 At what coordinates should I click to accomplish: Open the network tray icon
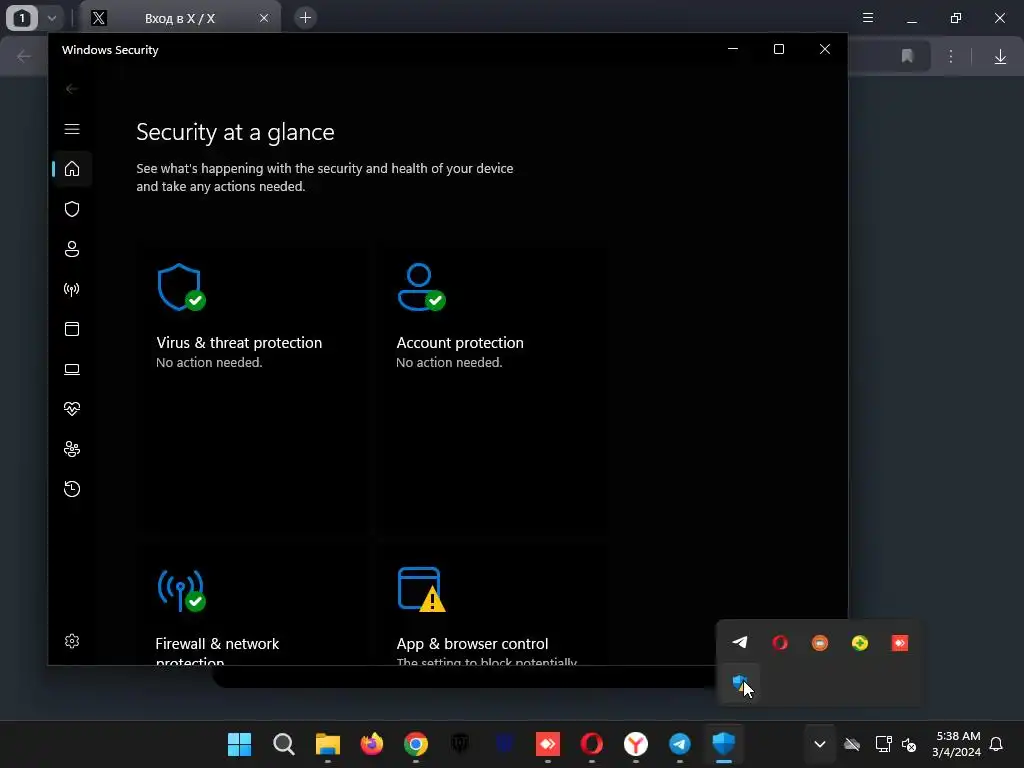(x=884, y=744)
